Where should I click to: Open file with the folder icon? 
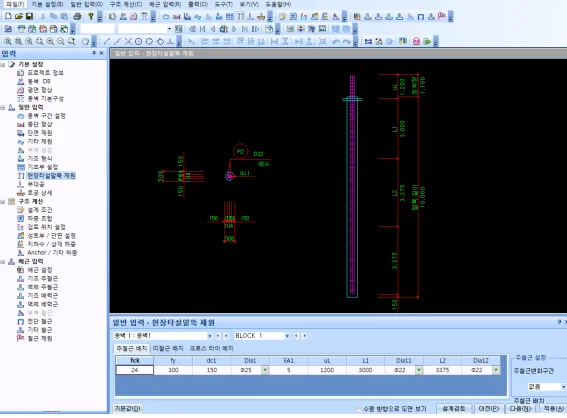[x=19, y=16]
